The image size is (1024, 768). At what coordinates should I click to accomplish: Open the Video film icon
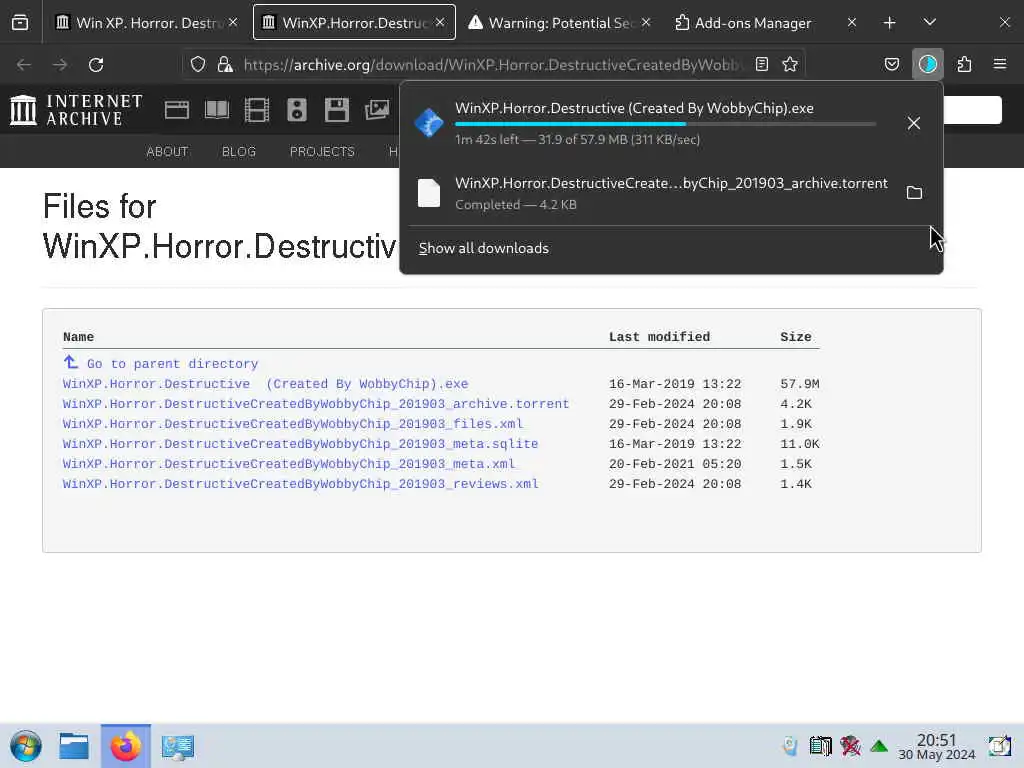[x=257, y=110]
